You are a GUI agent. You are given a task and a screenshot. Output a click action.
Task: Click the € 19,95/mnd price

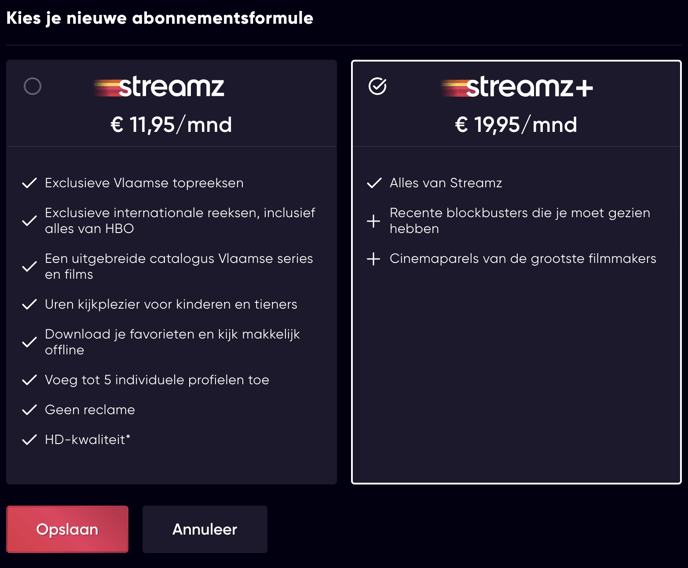[516, 125]
